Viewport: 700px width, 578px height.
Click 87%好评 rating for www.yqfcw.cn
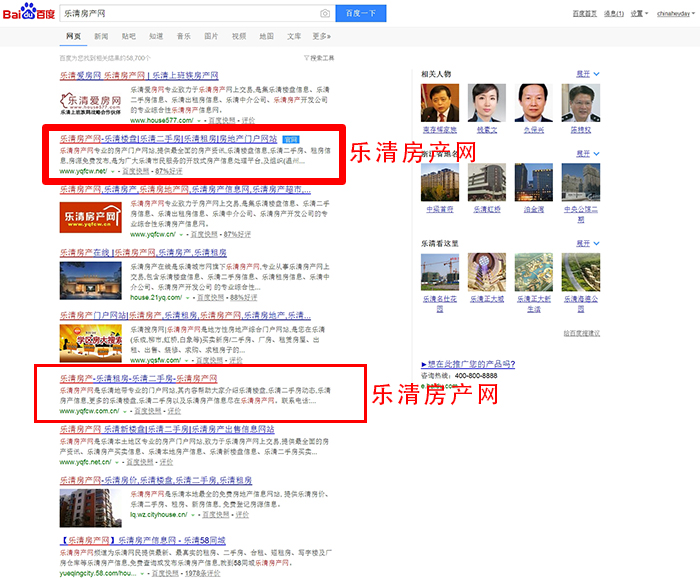coord(237,234)
